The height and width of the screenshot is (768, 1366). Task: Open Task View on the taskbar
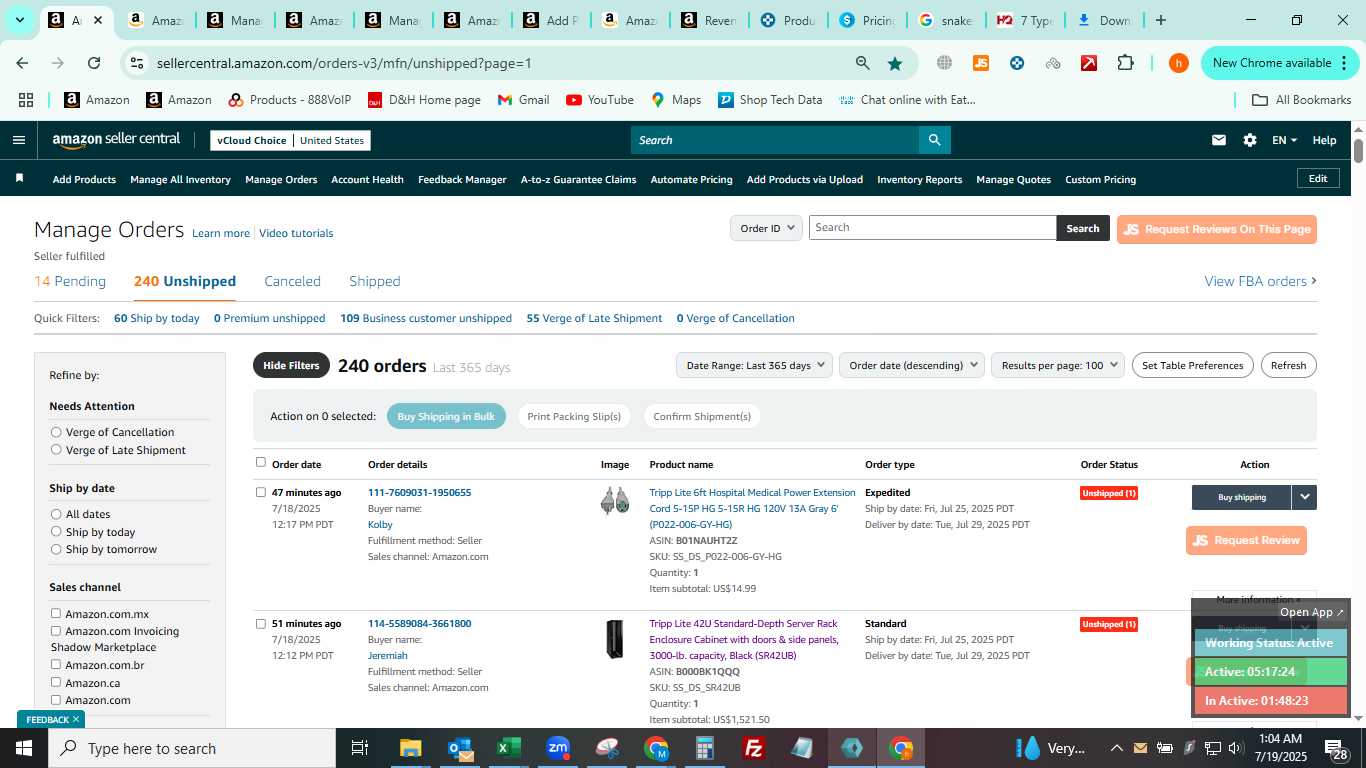pos(360,748)
